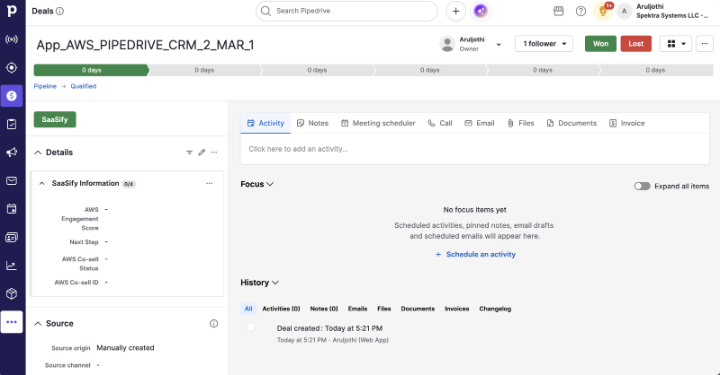Image resolution: width=720 pixels, height=375 pixels.
Task: Click the Schedule an activity link
Action: click(x=475, y=254)
